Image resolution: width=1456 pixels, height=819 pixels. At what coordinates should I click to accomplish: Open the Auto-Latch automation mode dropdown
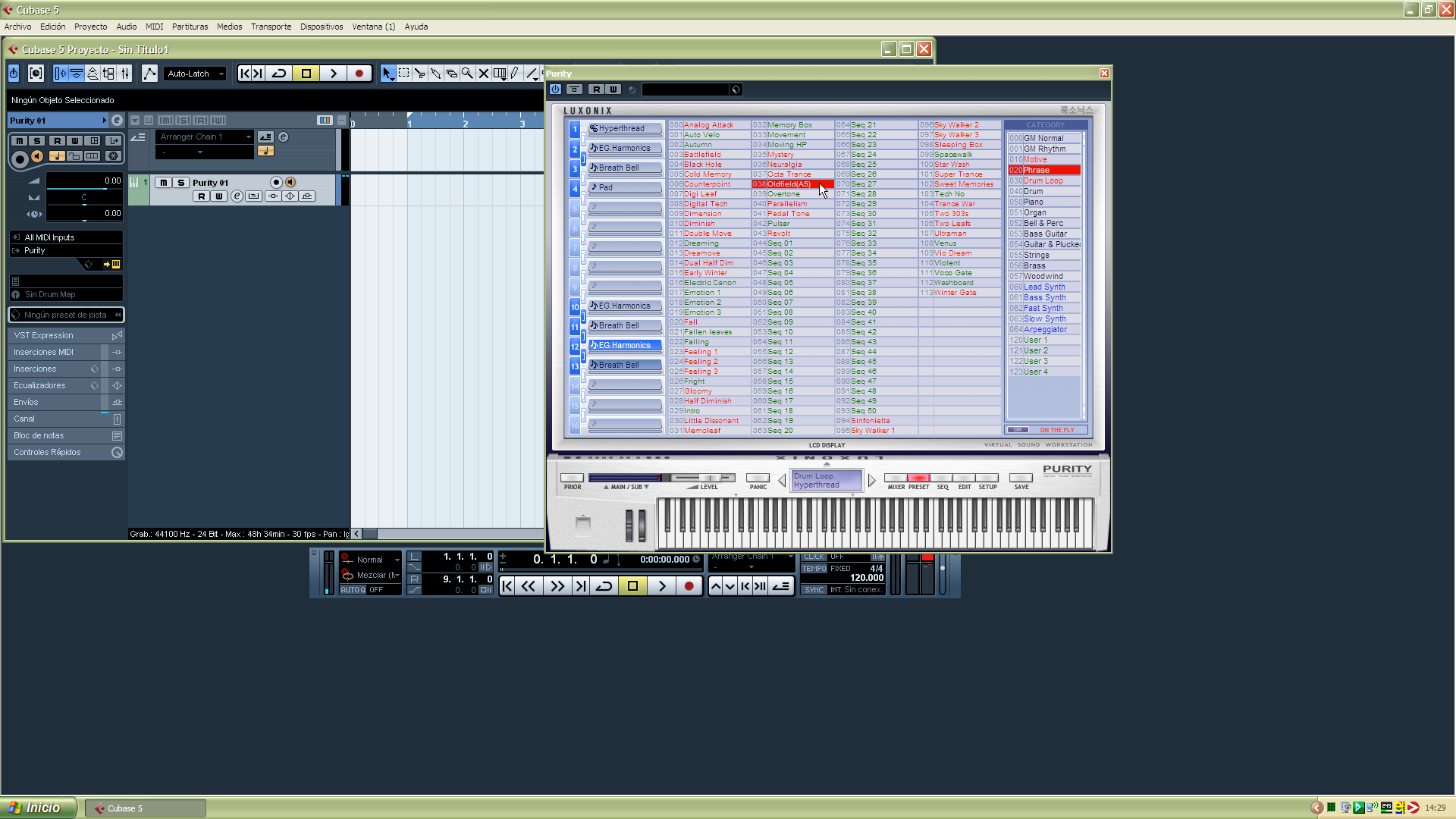pyautogui.click(x=195, y=74)
